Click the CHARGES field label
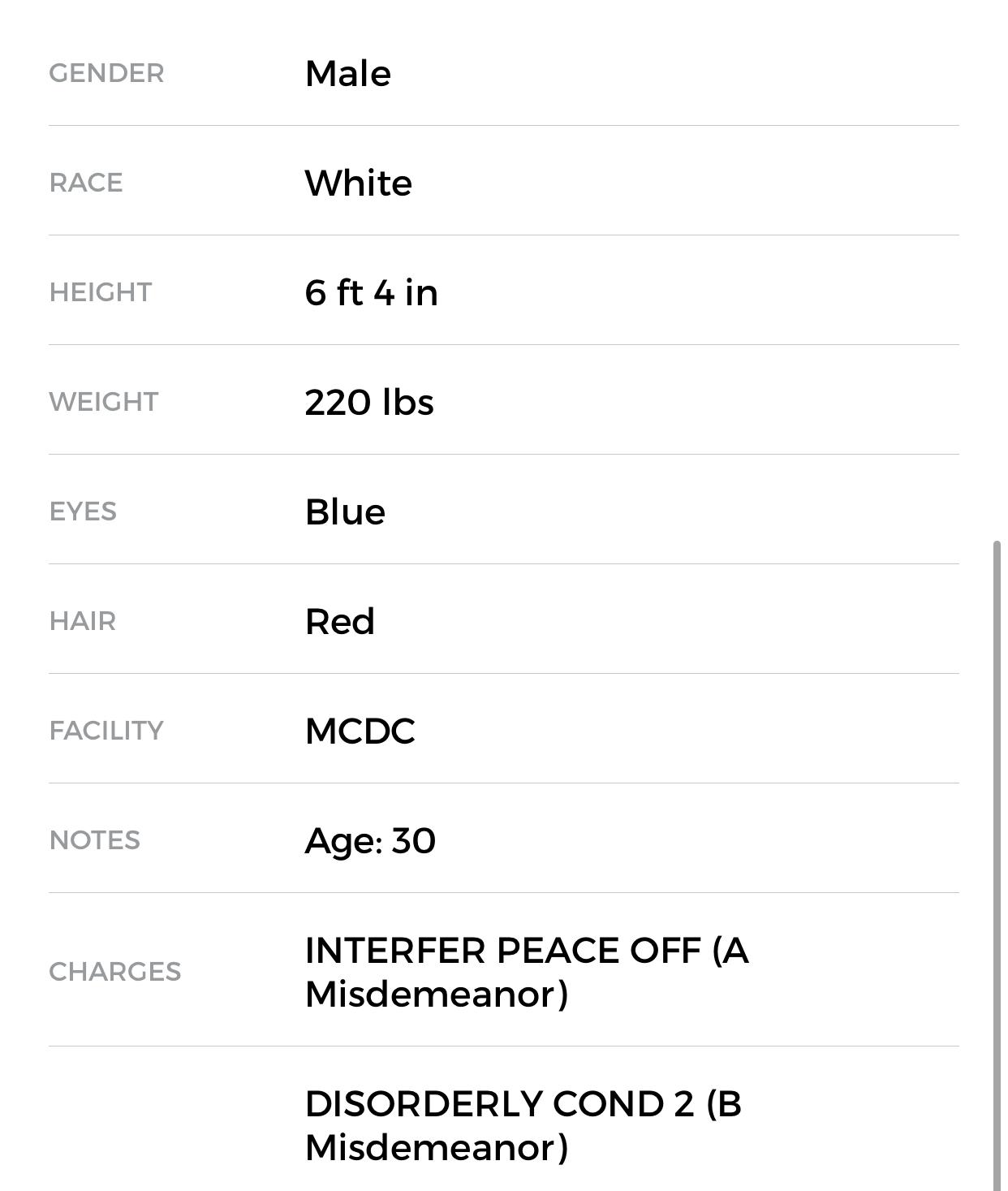This screenshot has width=1008, height=1191. pyautogui.click(x=114, y=971)
